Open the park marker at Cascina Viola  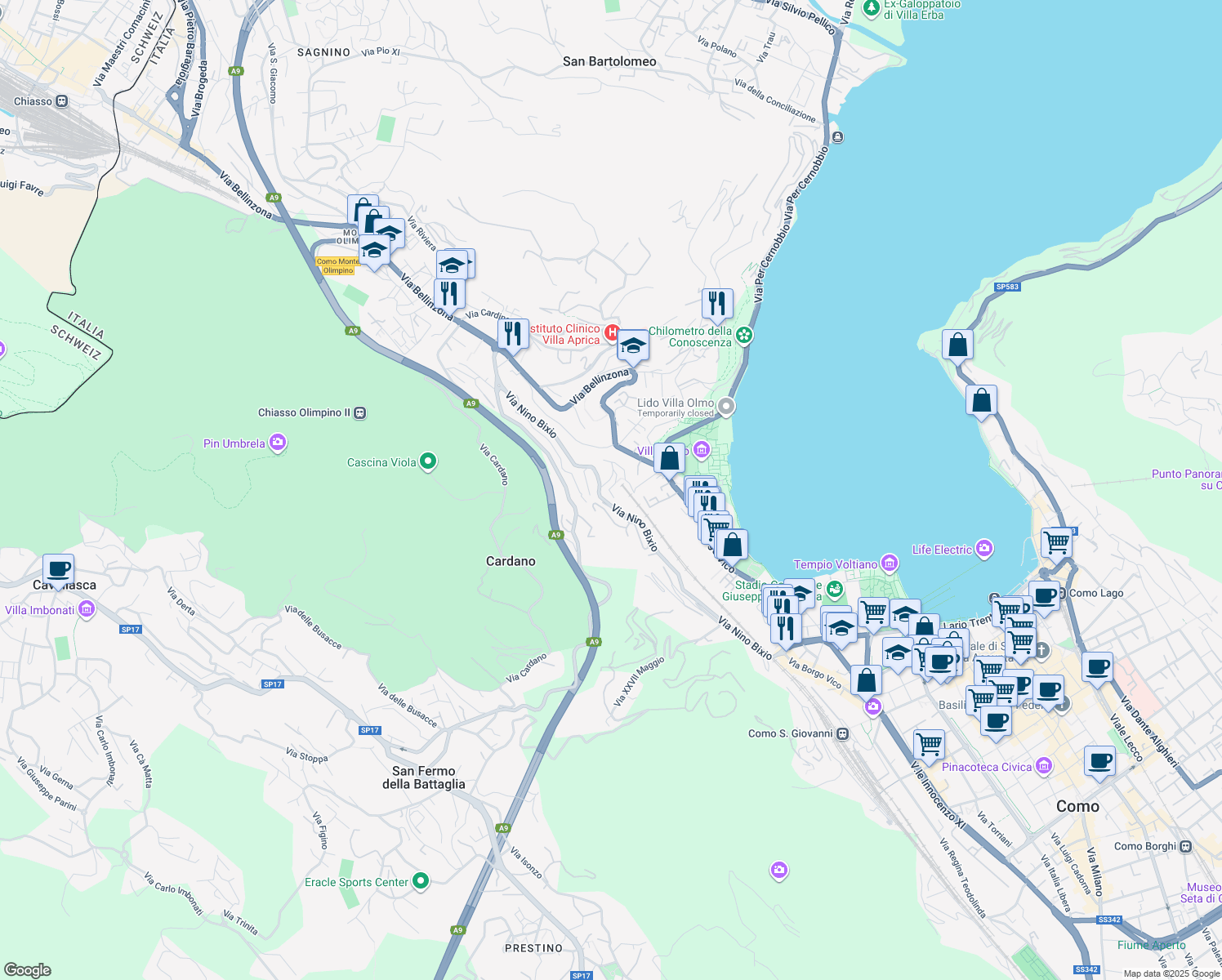[x=429, y=461]
